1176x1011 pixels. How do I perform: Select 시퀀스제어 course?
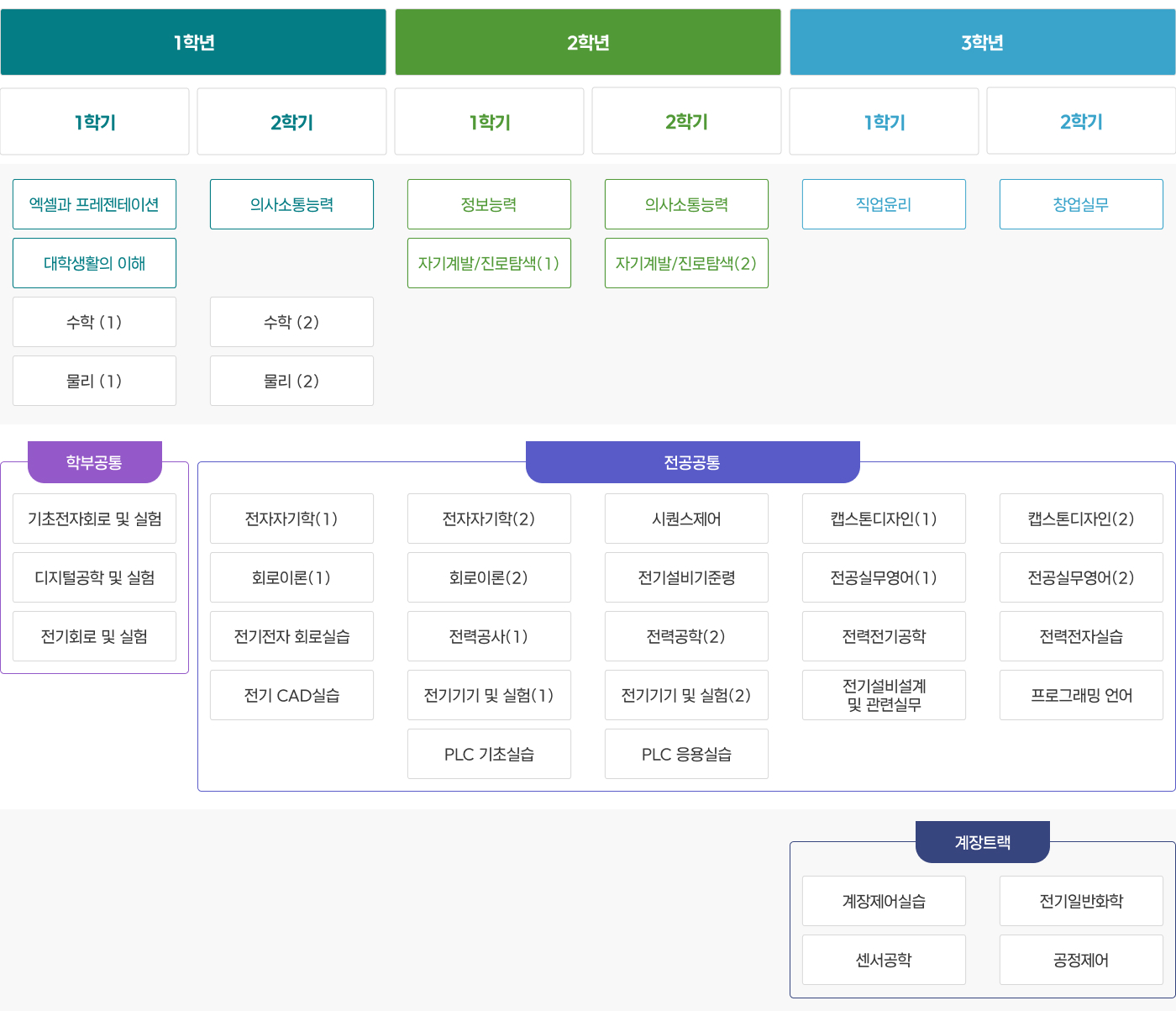click(686, 519)
